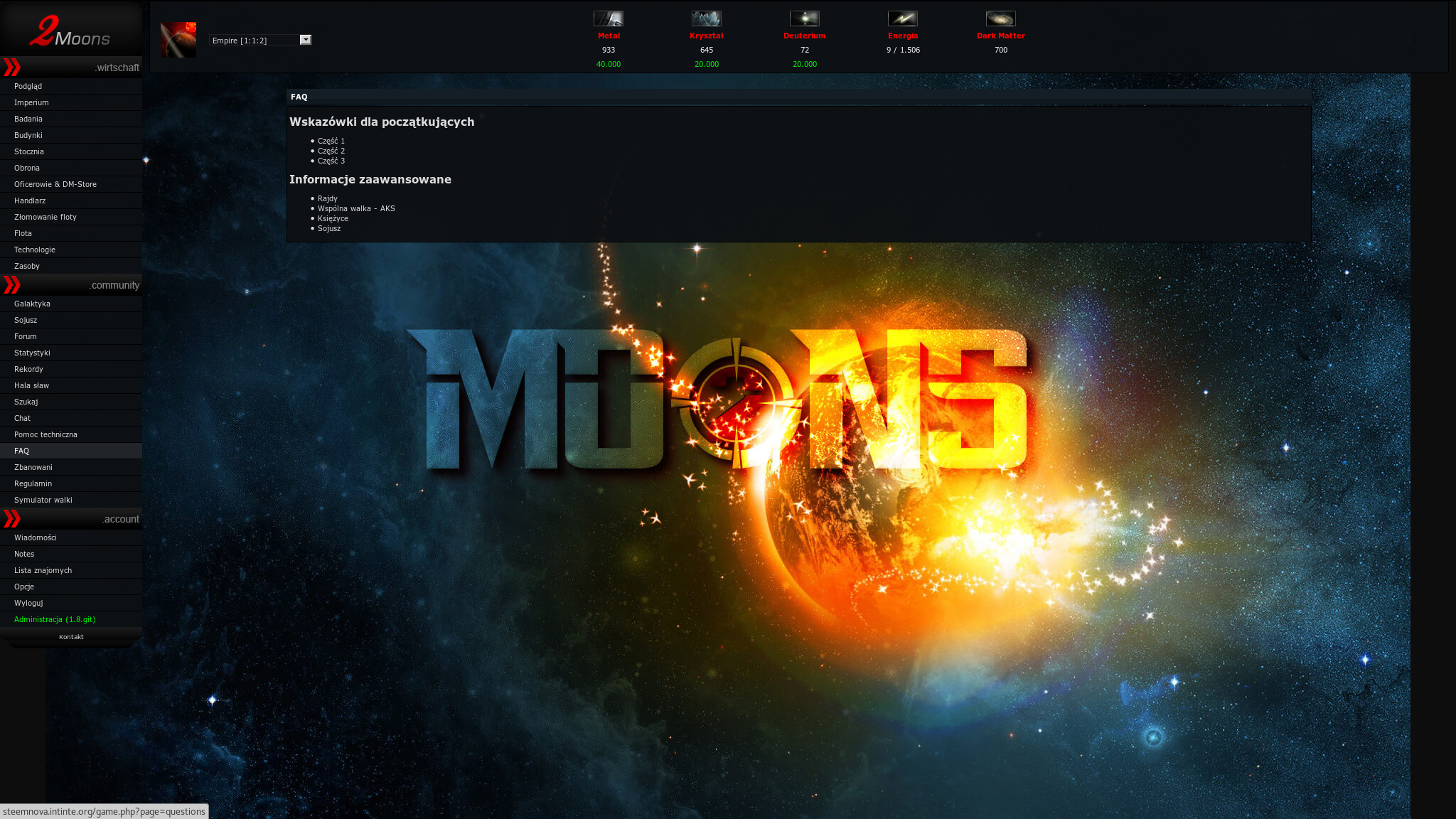
Task: Open Wiadomości messages
Action: (x=71, y=537)
